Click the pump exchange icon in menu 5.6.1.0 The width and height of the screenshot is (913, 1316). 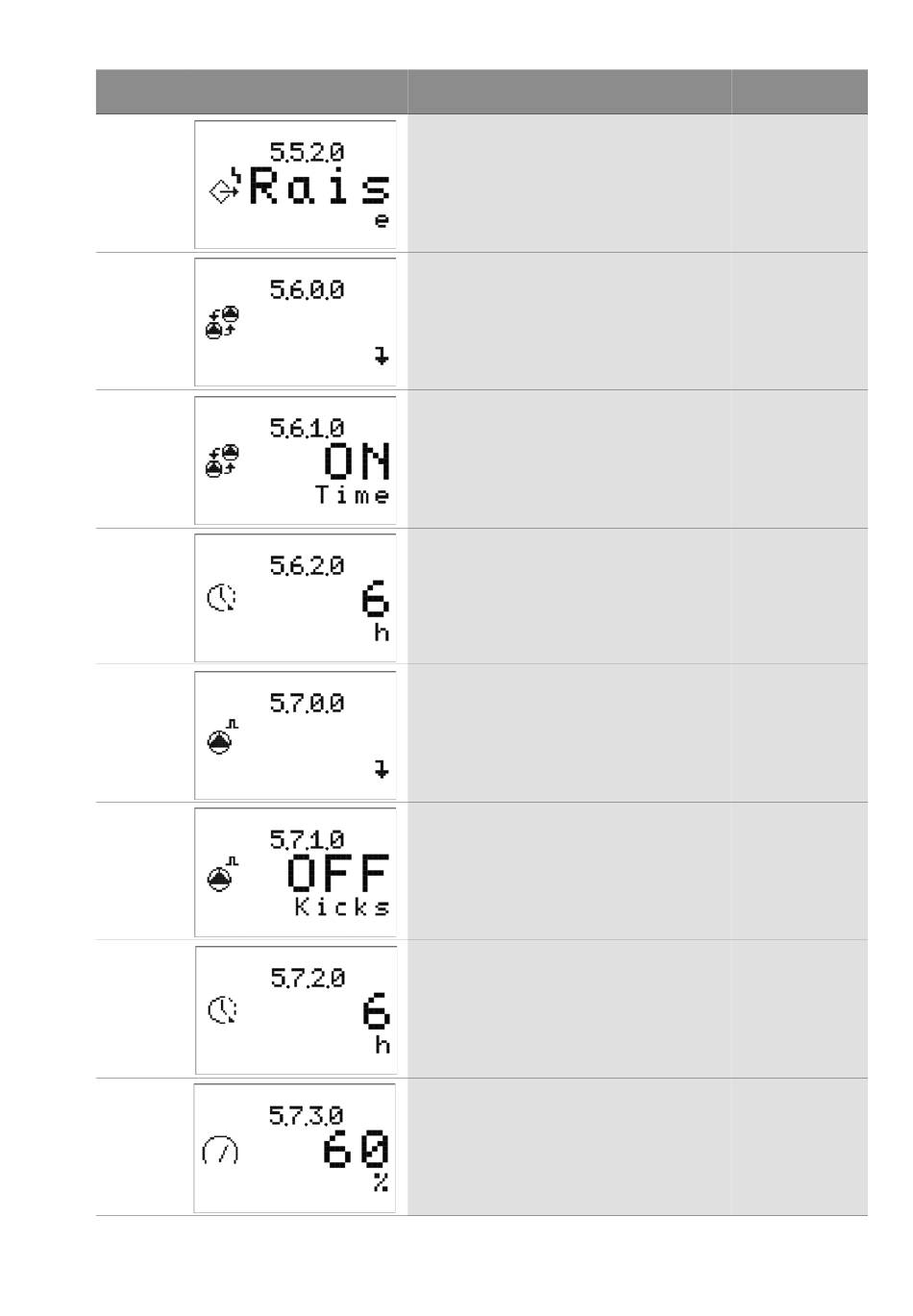click(222, 460)
